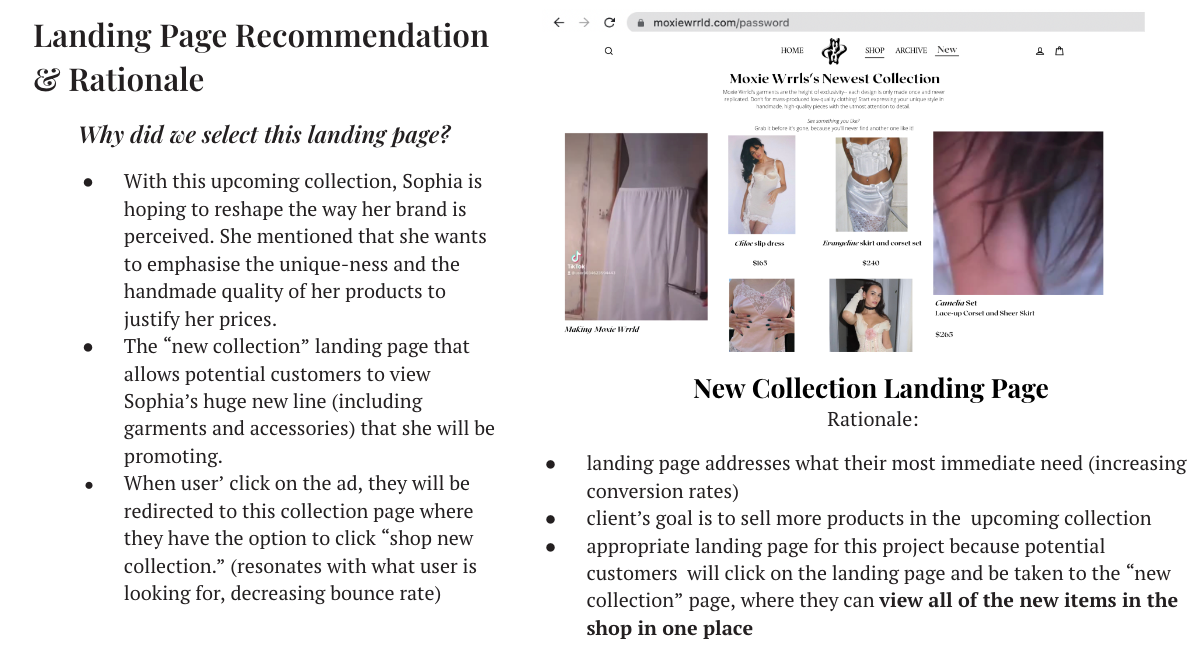Click the $240 price text
Screen dimensions: 1188x662
tap(871, 263)
